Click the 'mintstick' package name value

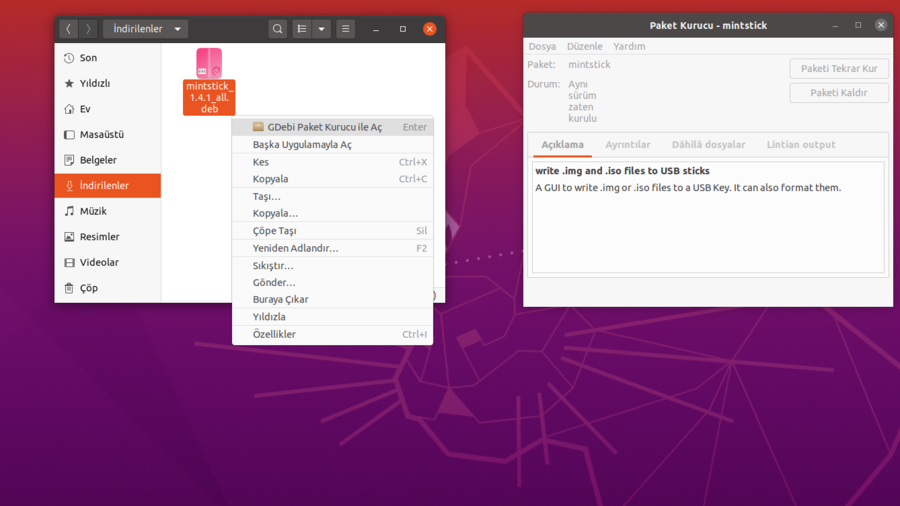click(589, 65)
